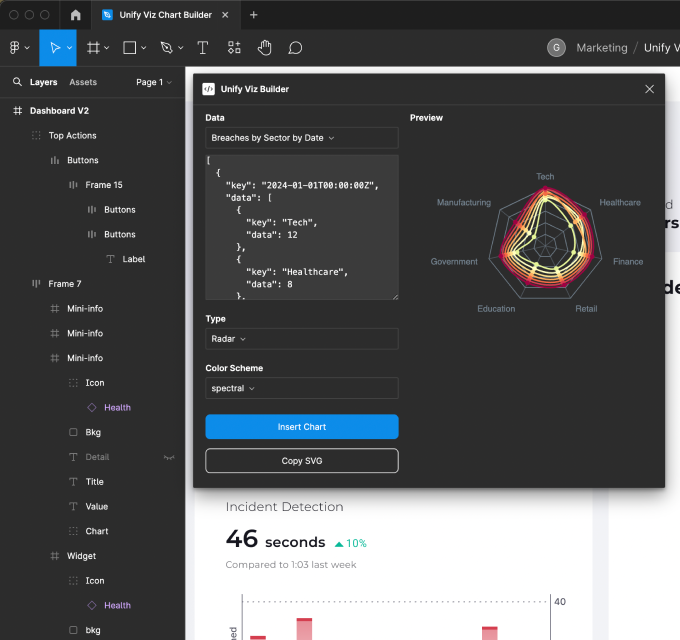The image size is (680, 640).
Task: Select the Move tool
Action: [x=55, y=47]
